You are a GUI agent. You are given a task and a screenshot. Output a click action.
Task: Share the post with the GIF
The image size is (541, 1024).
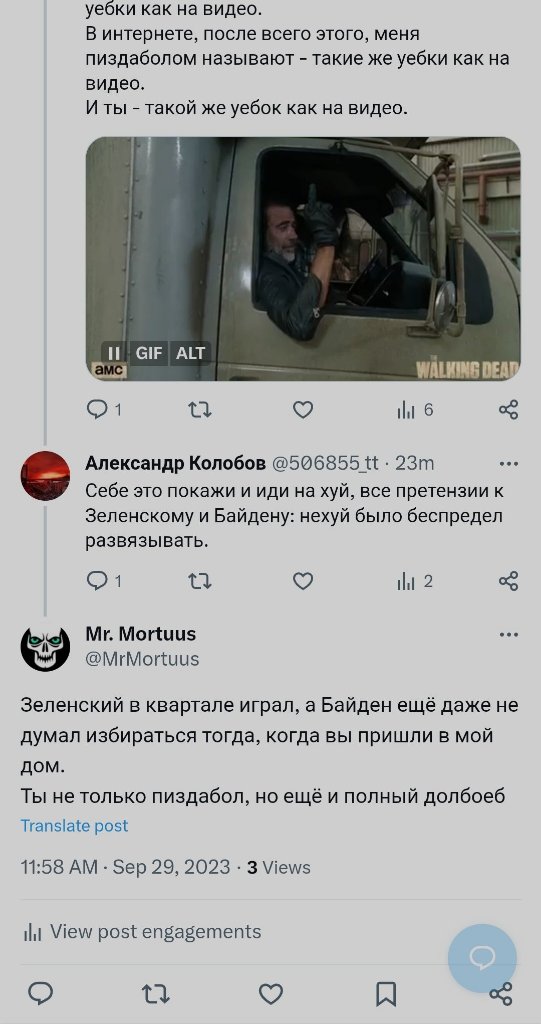pos(508,410)
